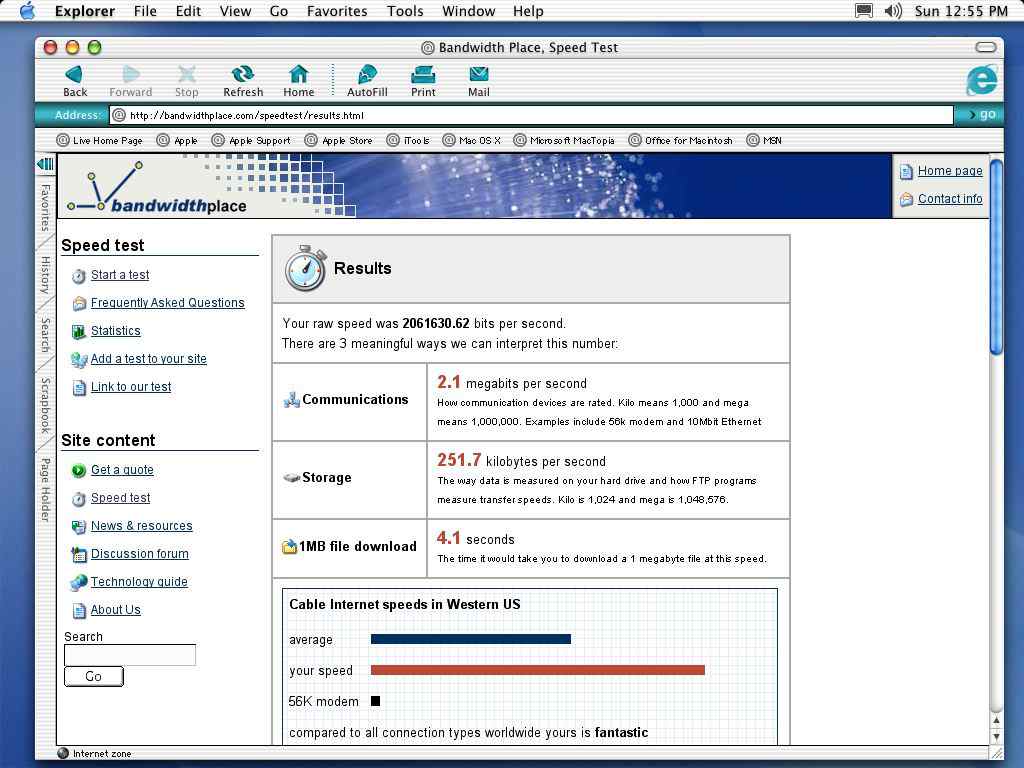
Task: Click the scroll down arrow
Action: tap(997, 737)
